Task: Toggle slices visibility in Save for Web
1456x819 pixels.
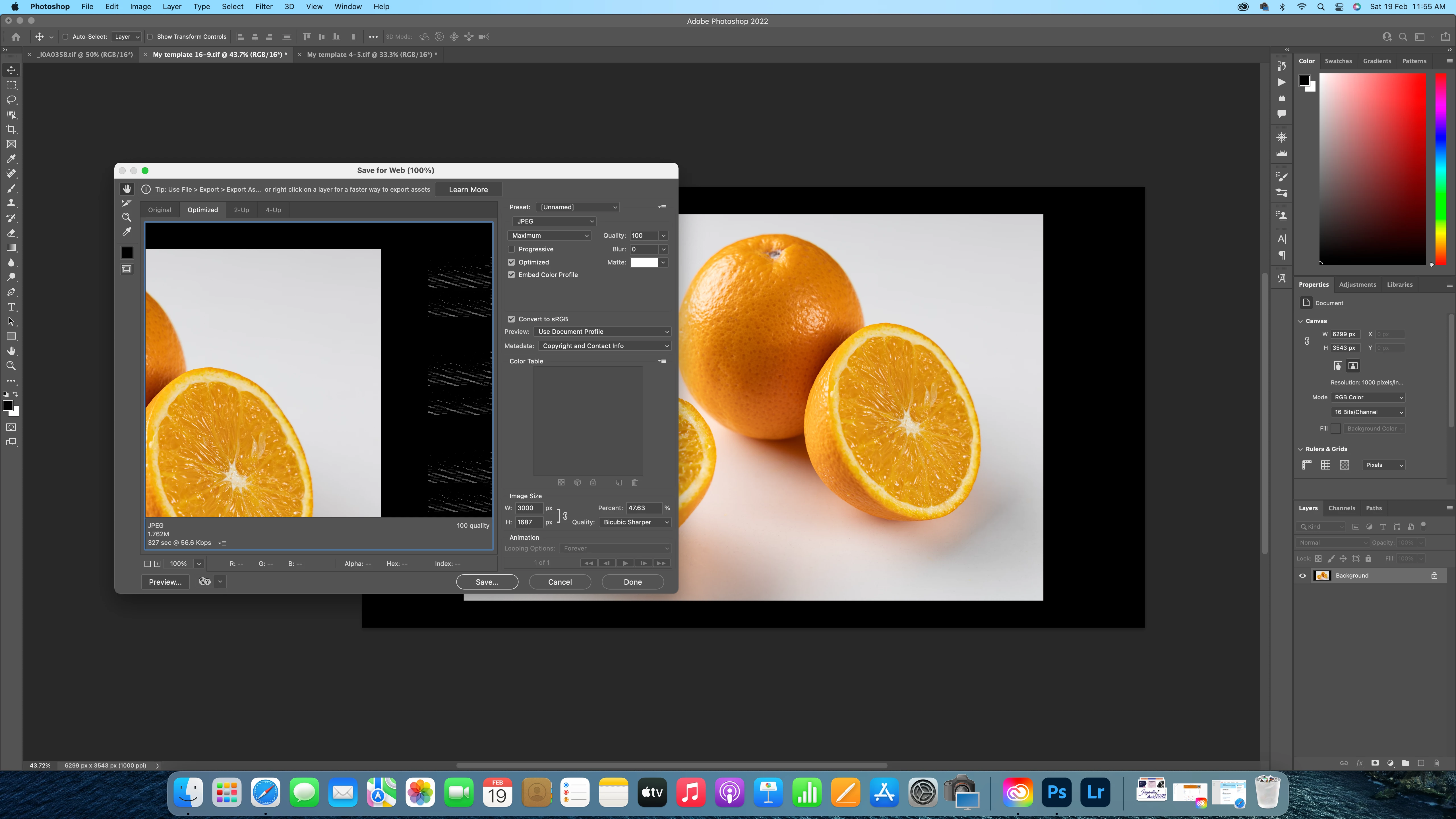Action: 127,269
